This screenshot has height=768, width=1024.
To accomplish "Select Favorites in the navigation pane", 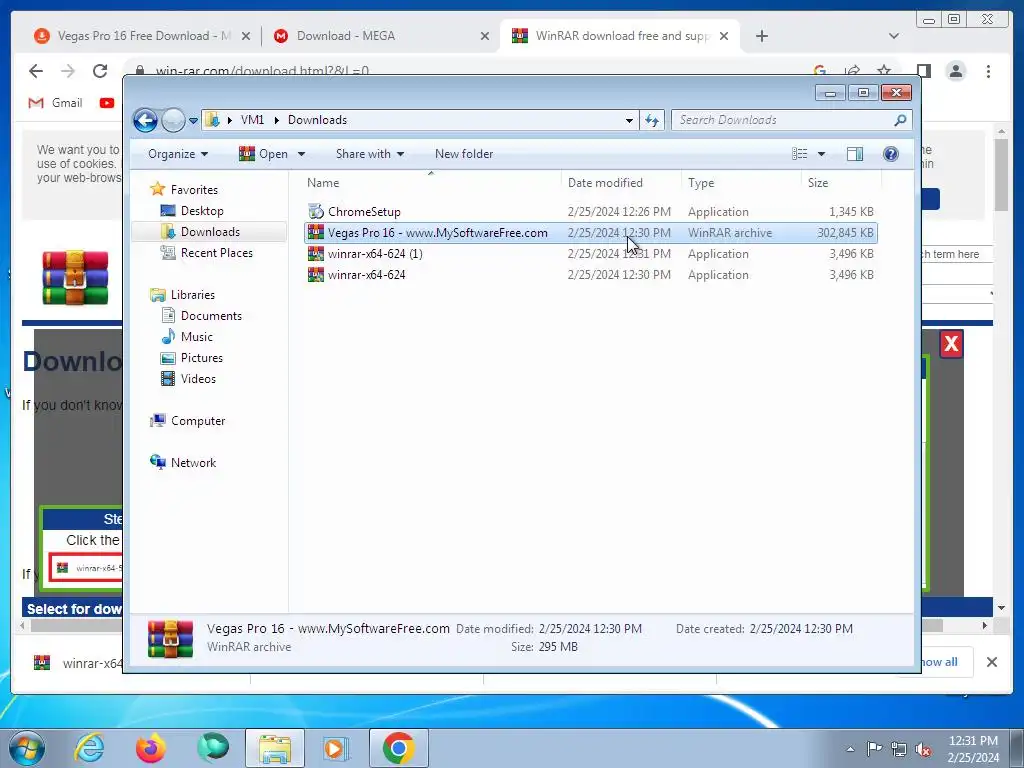I will (194, 189).
